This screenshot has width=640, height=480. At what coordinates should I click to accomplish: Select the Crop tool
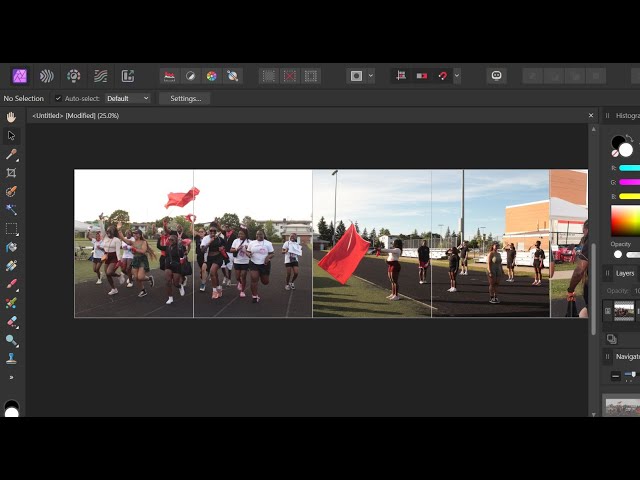click(x=11, y=173)
